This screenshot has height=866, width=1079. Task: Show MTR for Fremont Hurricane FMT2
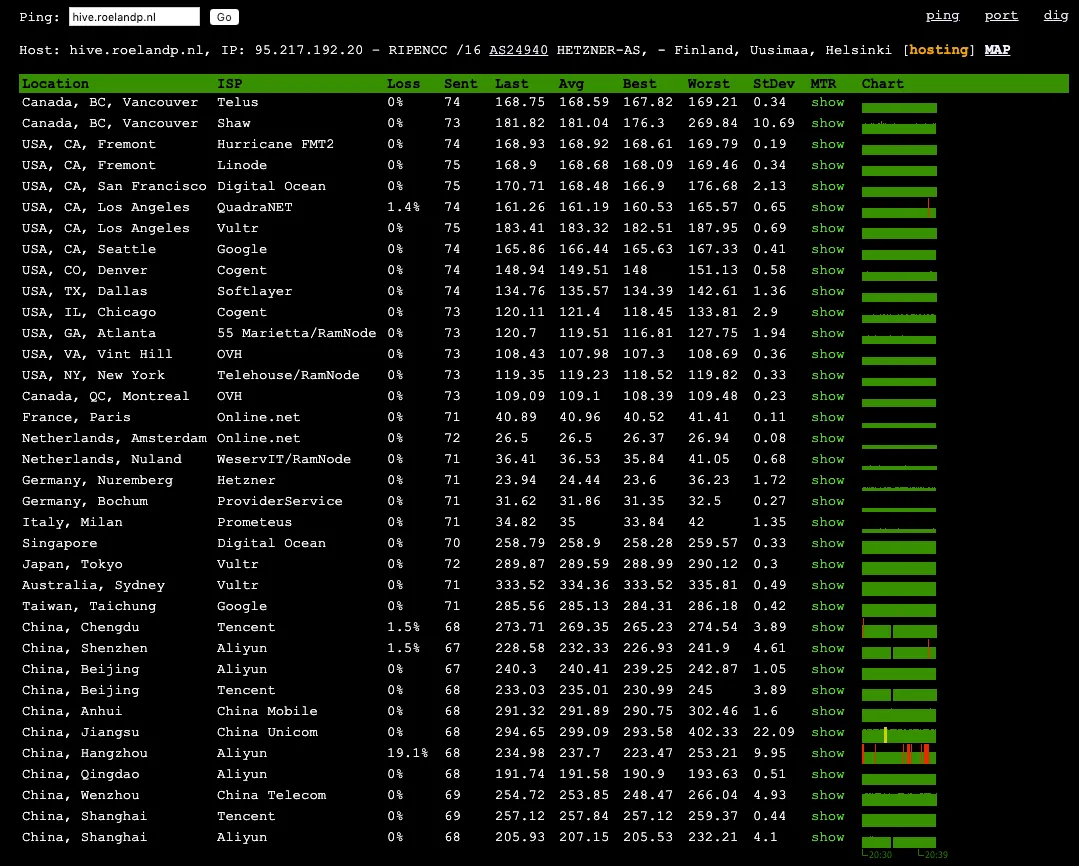click(x=827, y=144)
